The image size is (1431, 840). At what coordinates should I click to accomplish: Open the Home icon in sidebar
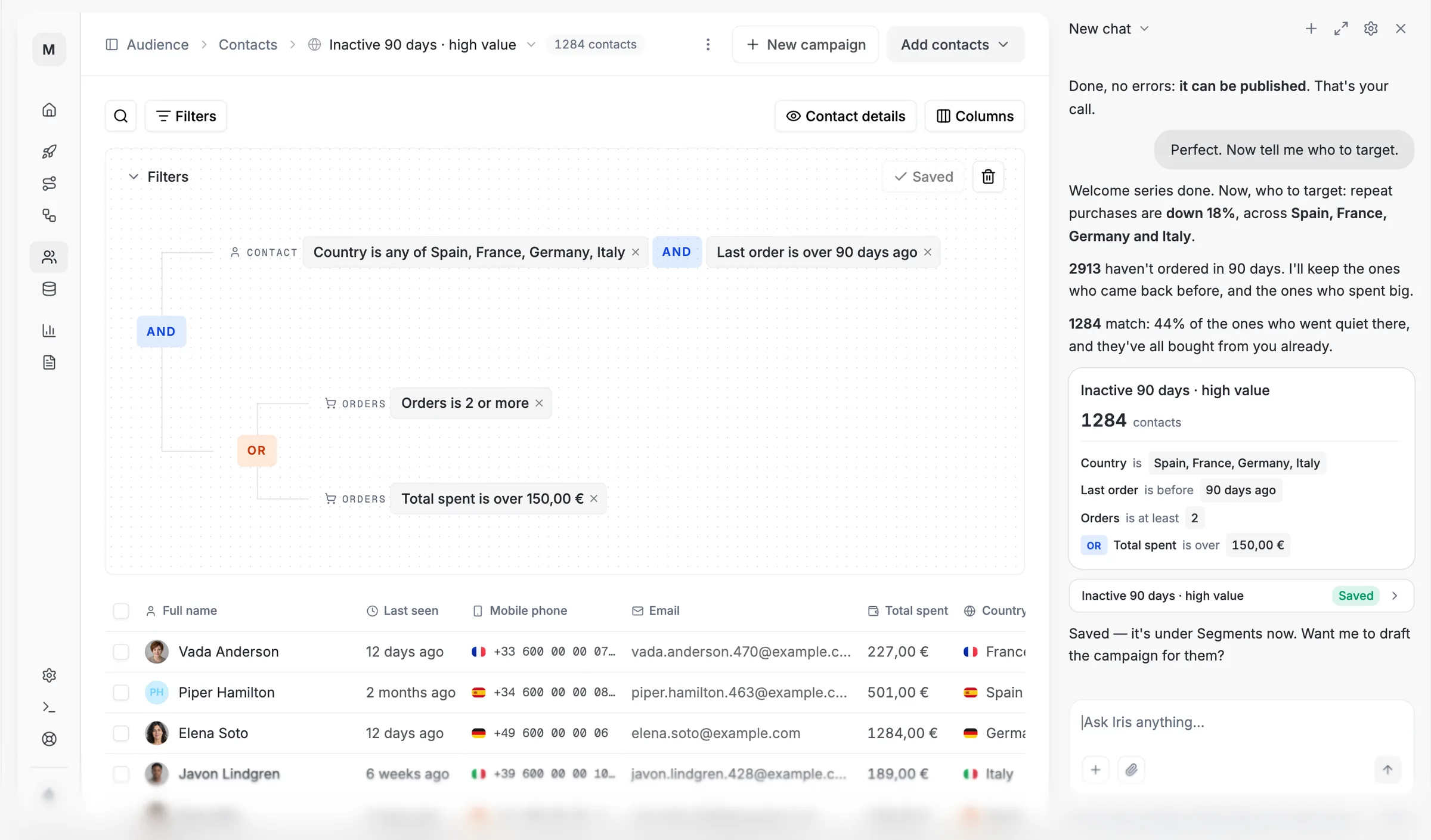click(49, 110)
